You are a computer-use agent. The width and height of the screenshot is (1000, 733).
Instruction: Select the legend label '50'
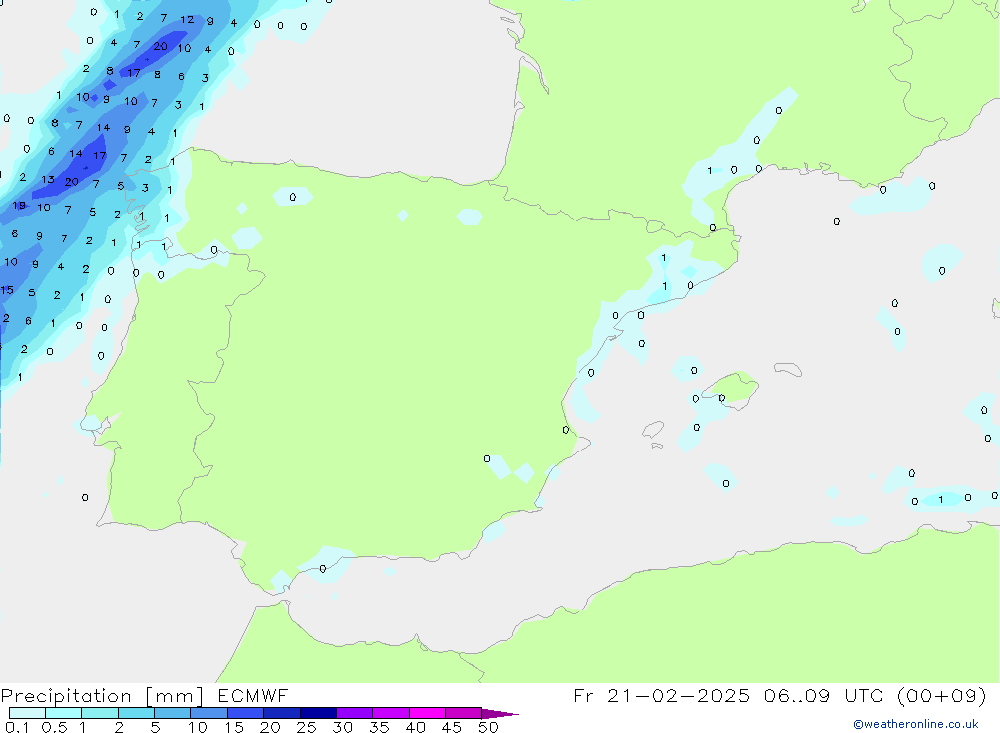click(488, 727)
